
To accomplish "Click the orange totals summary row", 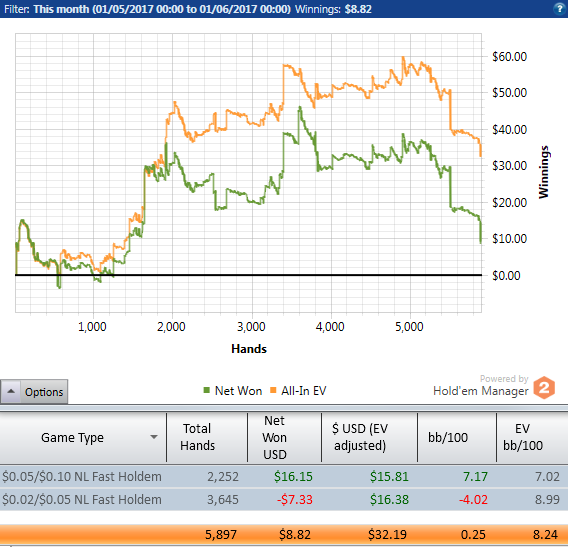I will pyautogui.click(x=284, y=534).
